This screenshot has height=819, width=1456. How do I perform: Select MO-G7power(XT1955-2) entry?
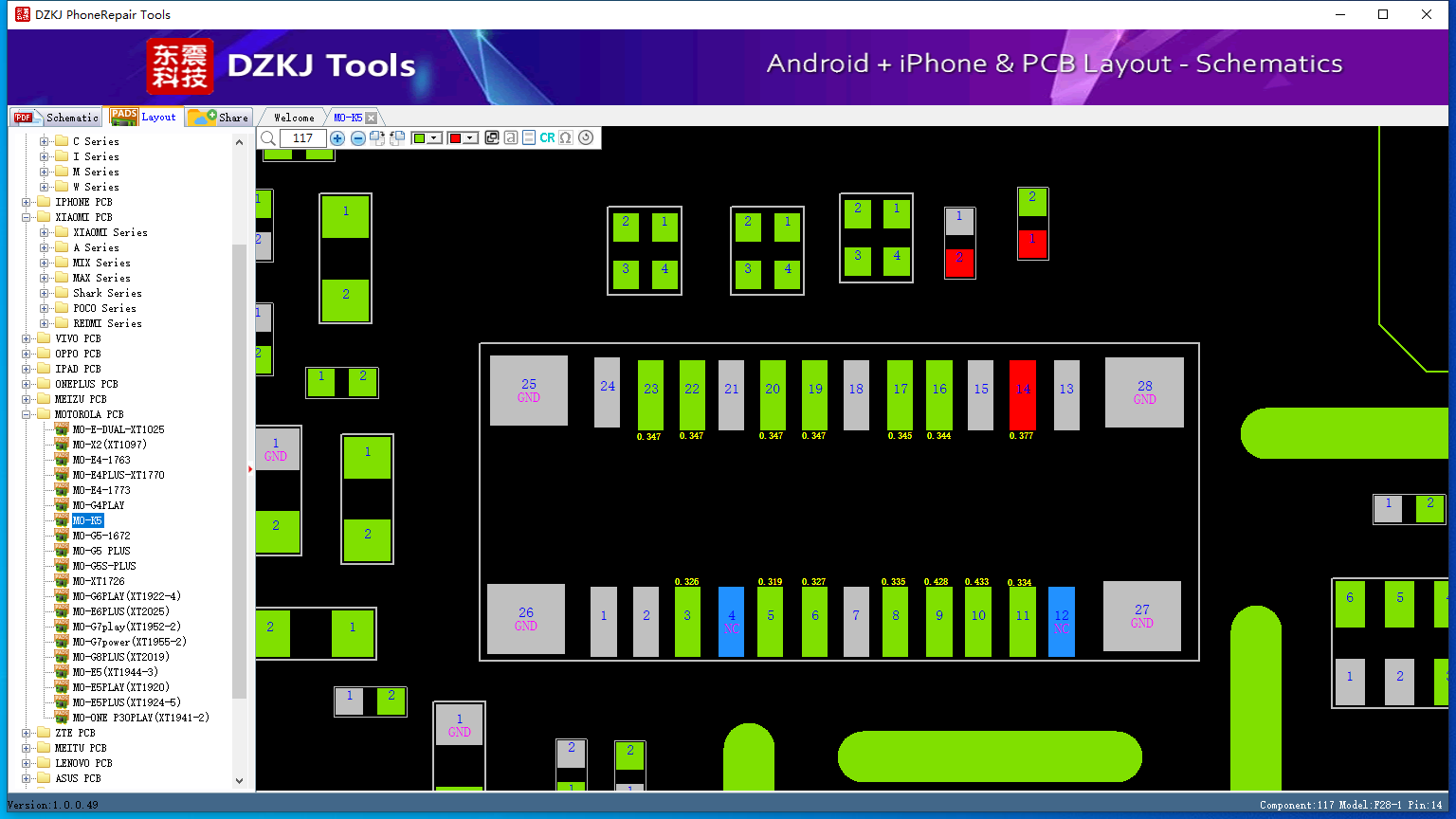click(x=129, y=642)
